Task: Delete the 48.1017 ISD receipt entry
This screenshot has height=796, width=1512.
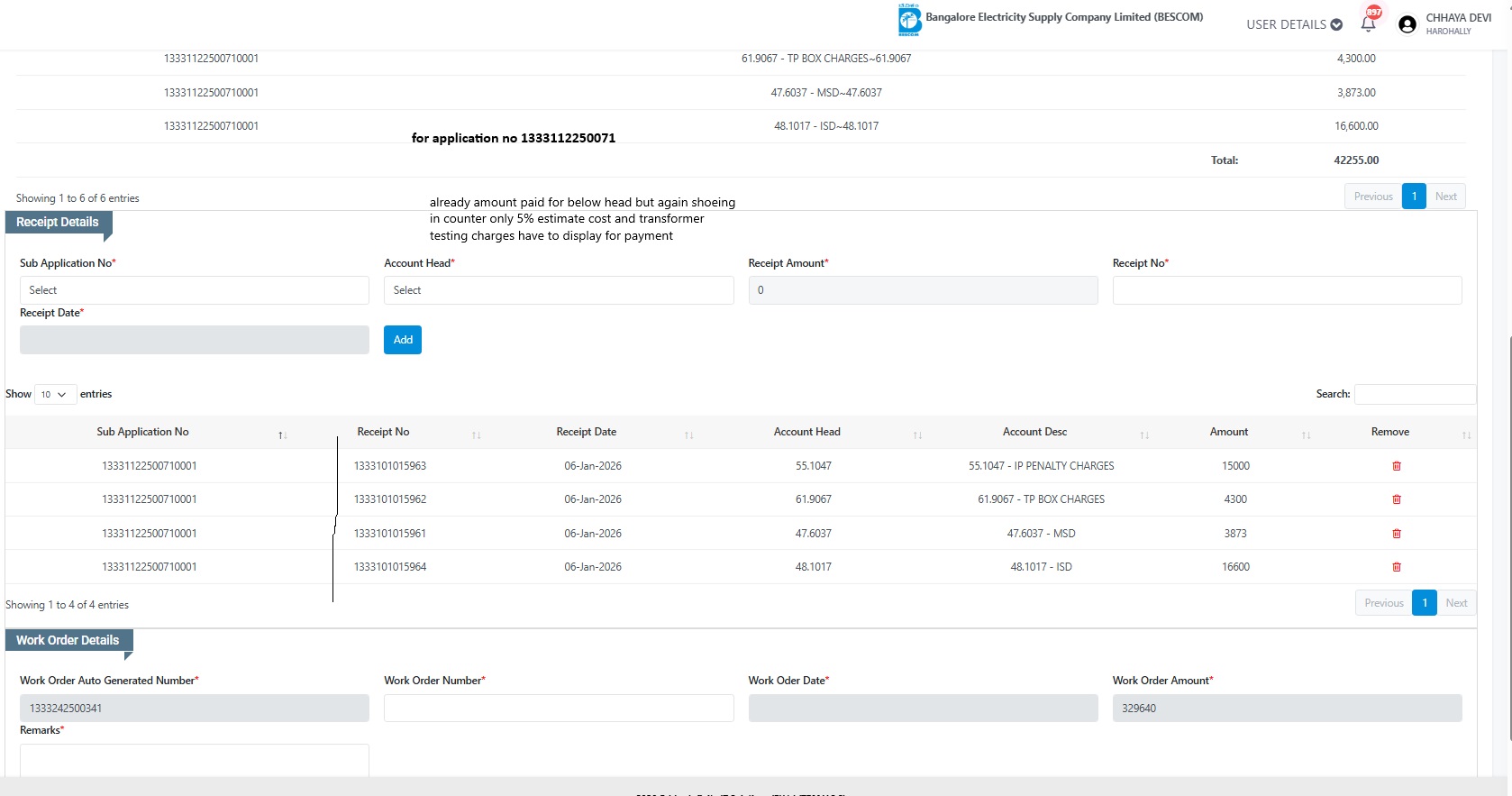Action: [1396, 567]
